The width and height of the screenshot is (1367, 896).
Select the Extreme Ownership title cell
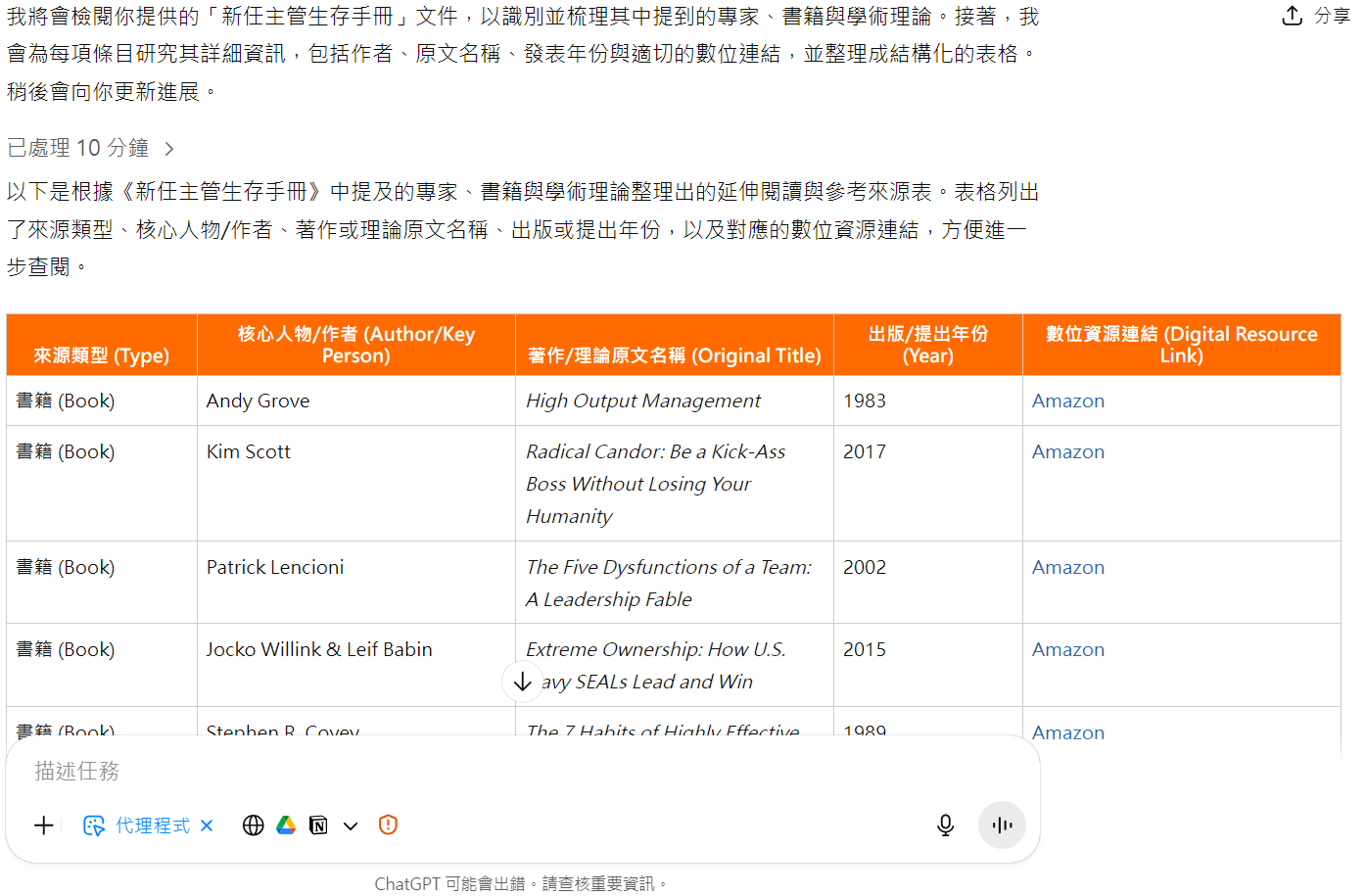[x=675, y=665]
